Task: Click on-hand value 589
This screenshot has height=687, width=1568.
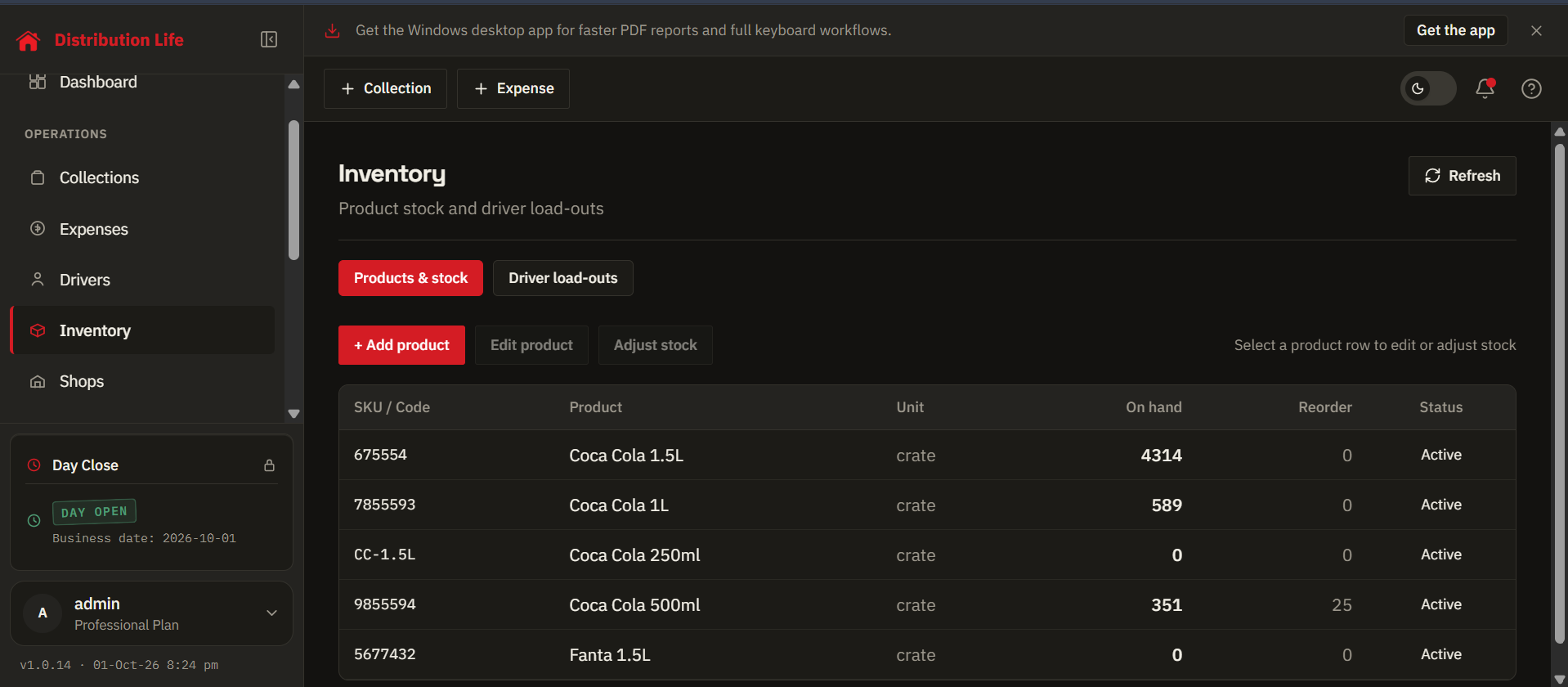Action: pyautogui.click(x=1167, y=505)
